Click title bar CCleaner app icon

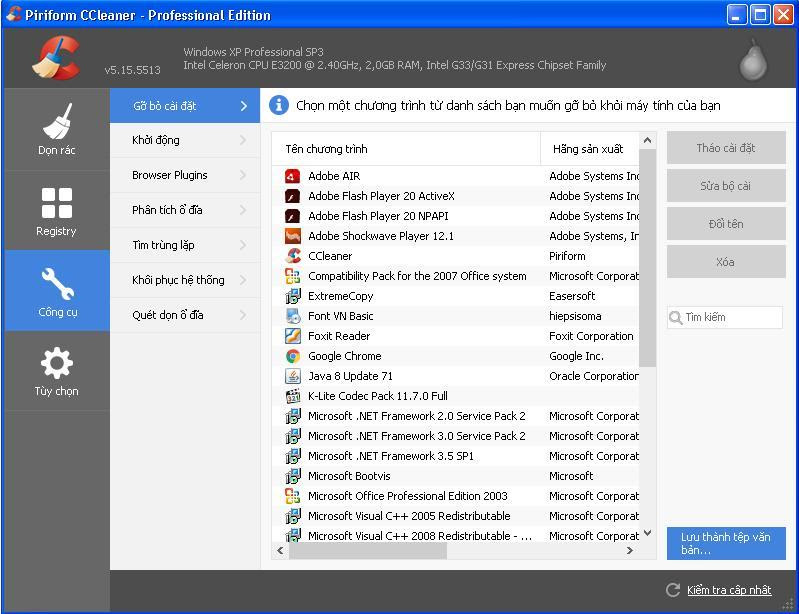pyautogui.click(x=14, y=14)
